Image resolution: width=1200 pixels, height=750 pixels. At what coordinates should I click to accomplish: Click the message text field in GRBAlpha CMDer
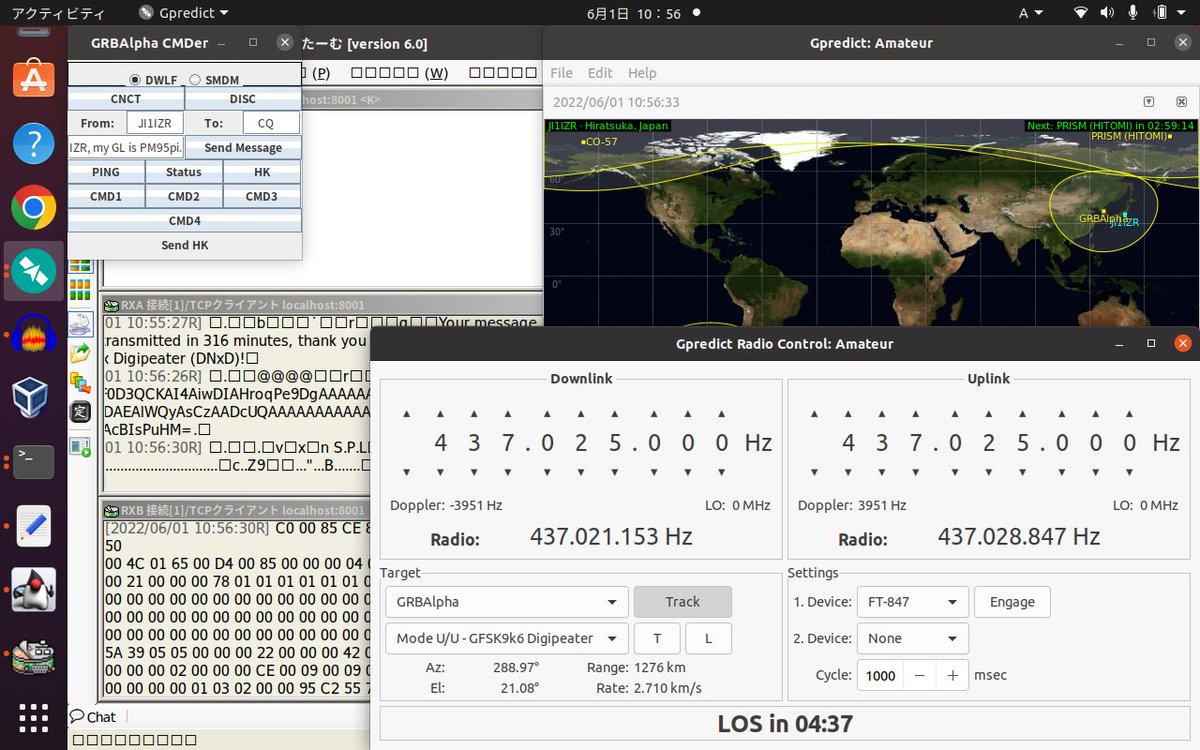[126, 148]
